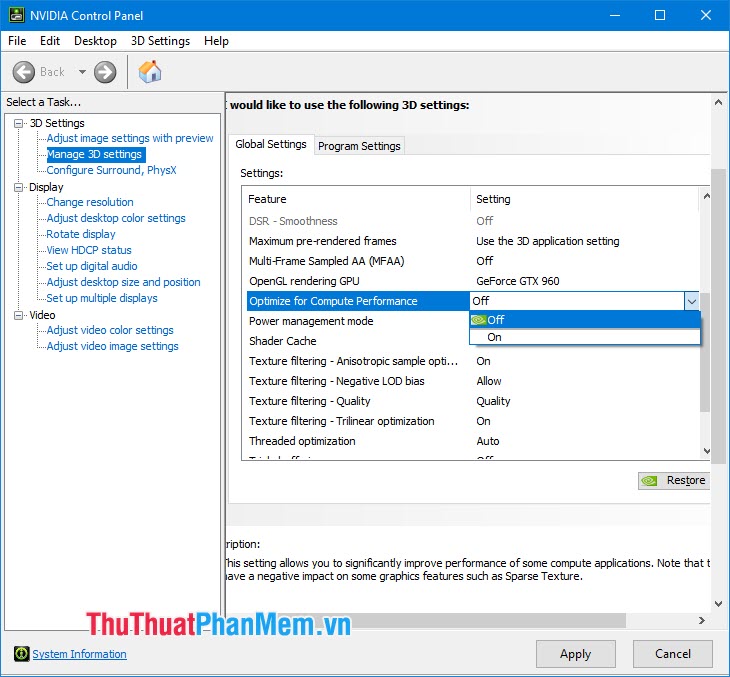Select Texture filtering - Trilinear optimization row

pyautogui.click(x=473, y=421)
